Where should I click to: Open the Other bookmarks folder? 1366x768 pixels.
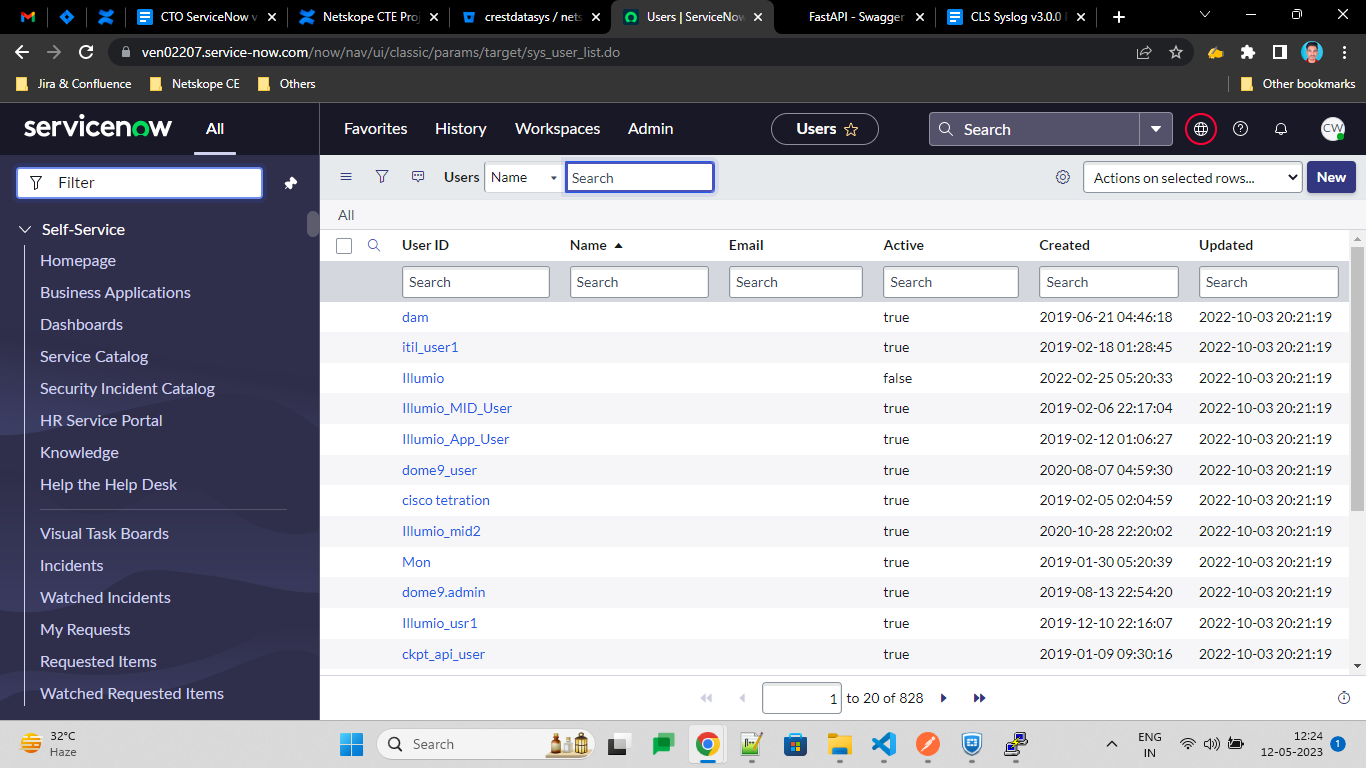click(x=1298, y=84)
